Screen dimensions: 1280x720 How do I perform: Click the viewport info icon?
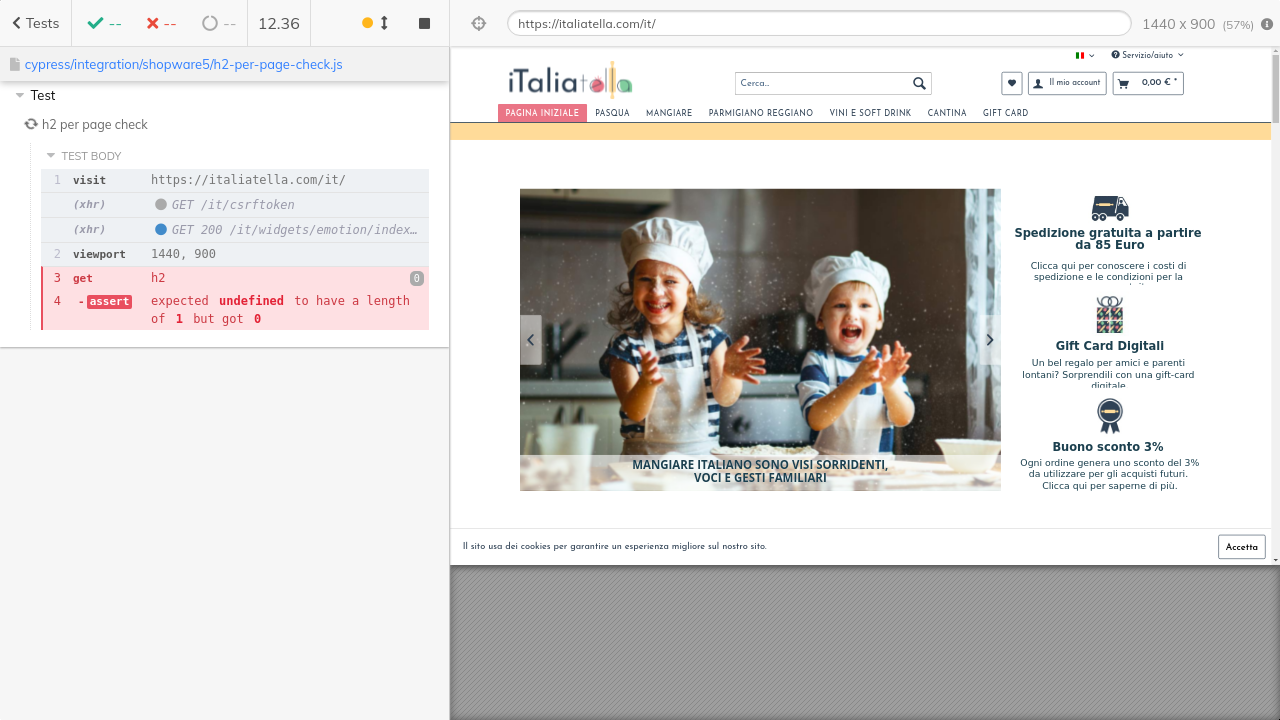pyautogui.click(x=1267, y=24)
